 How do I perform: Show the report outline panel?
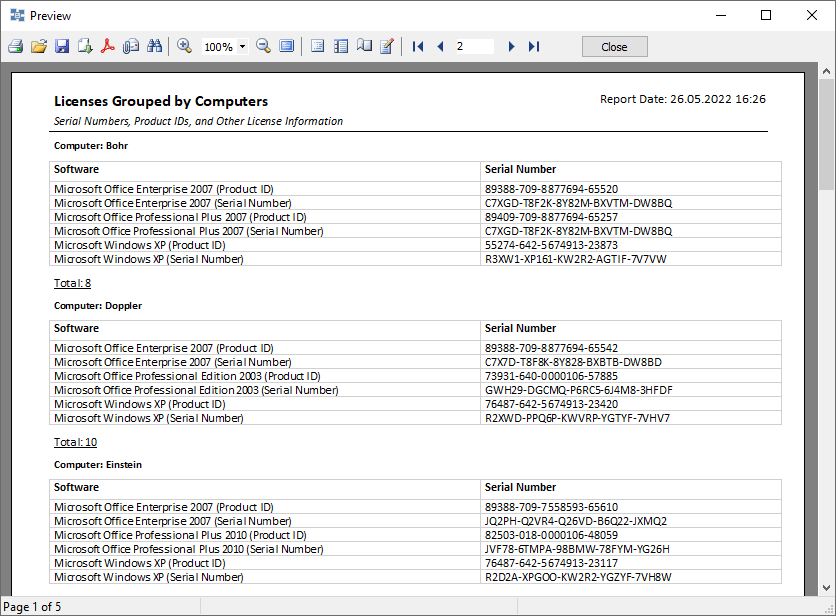tap(317, 46)
